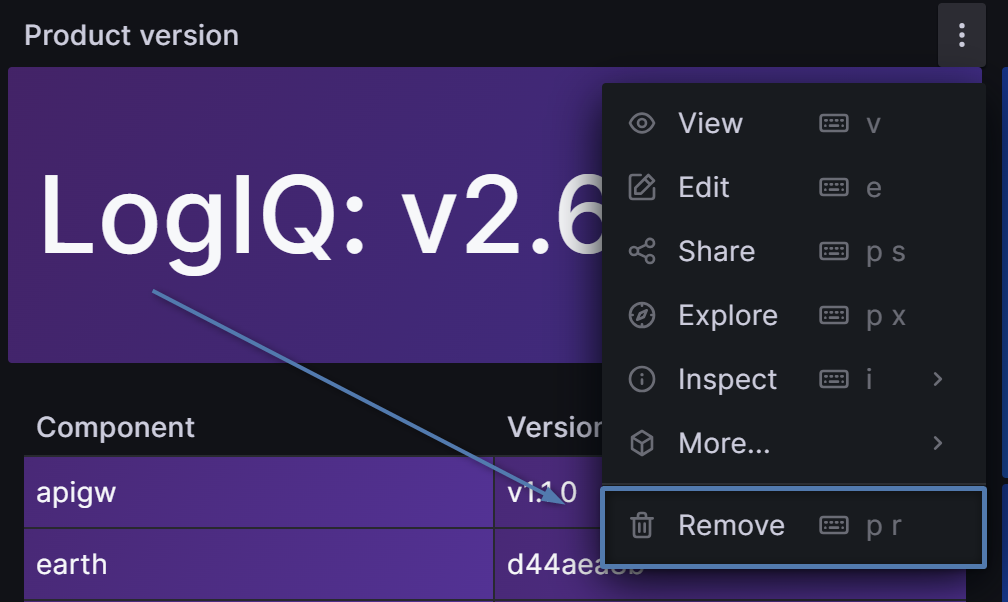Click the Component column header
Screen dimensions: 1008x602
click(115, 427)
